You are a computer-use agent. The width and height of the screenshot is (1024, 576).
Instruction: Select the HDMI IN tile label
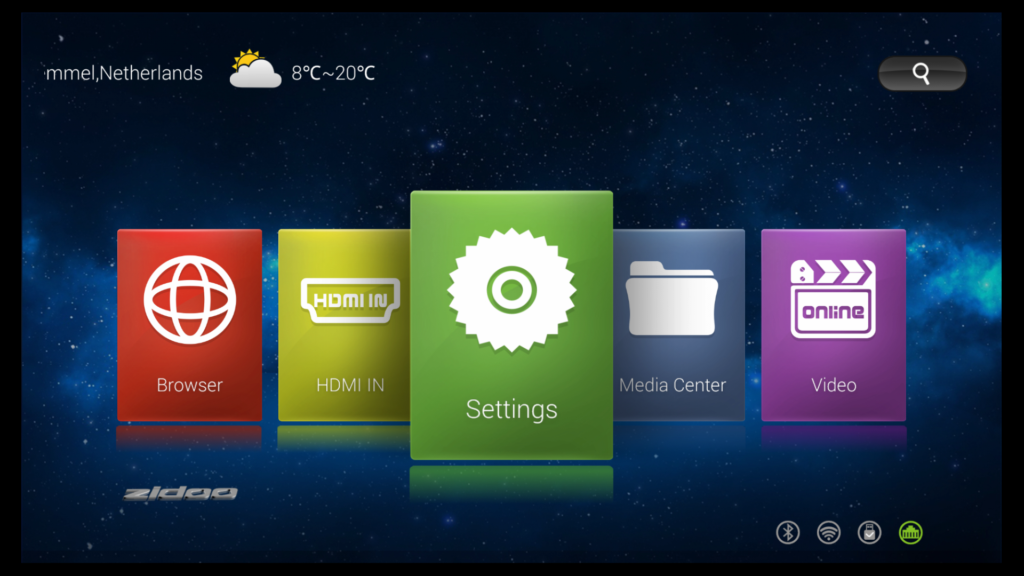pos(350,385)
